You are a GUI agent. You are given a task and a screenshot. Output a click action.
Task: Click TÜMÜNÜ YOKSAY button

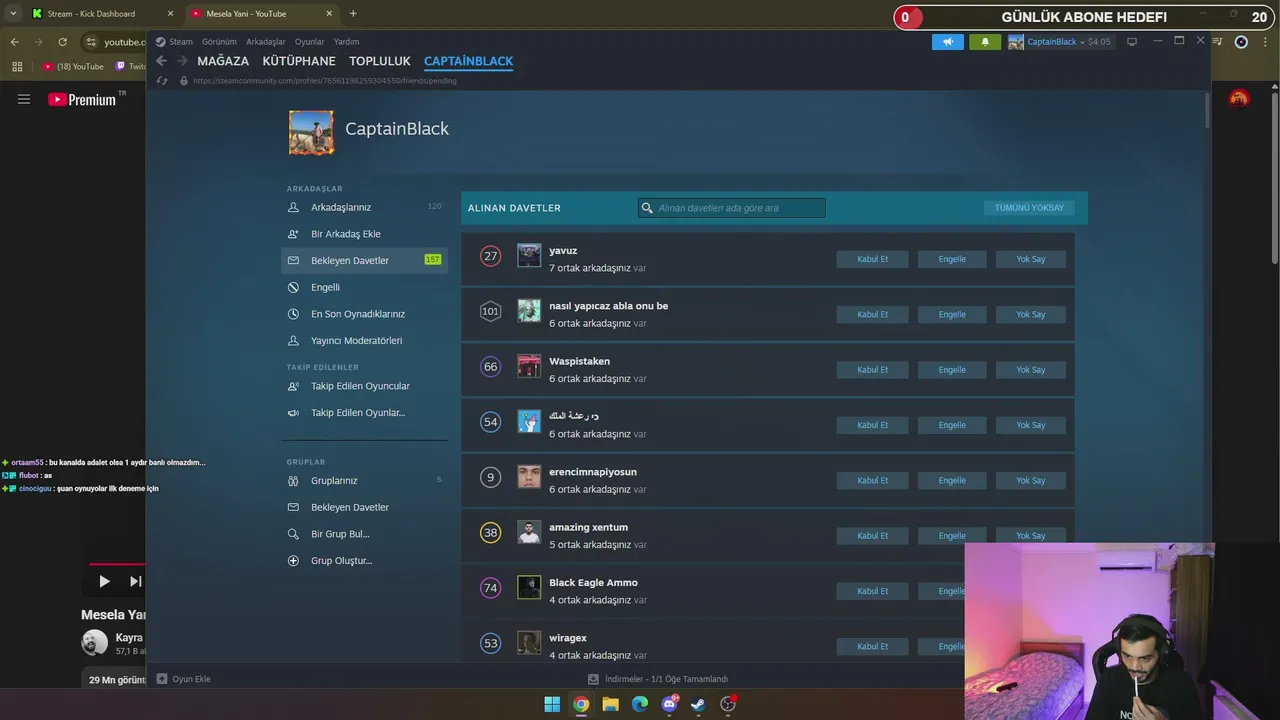1029,208
